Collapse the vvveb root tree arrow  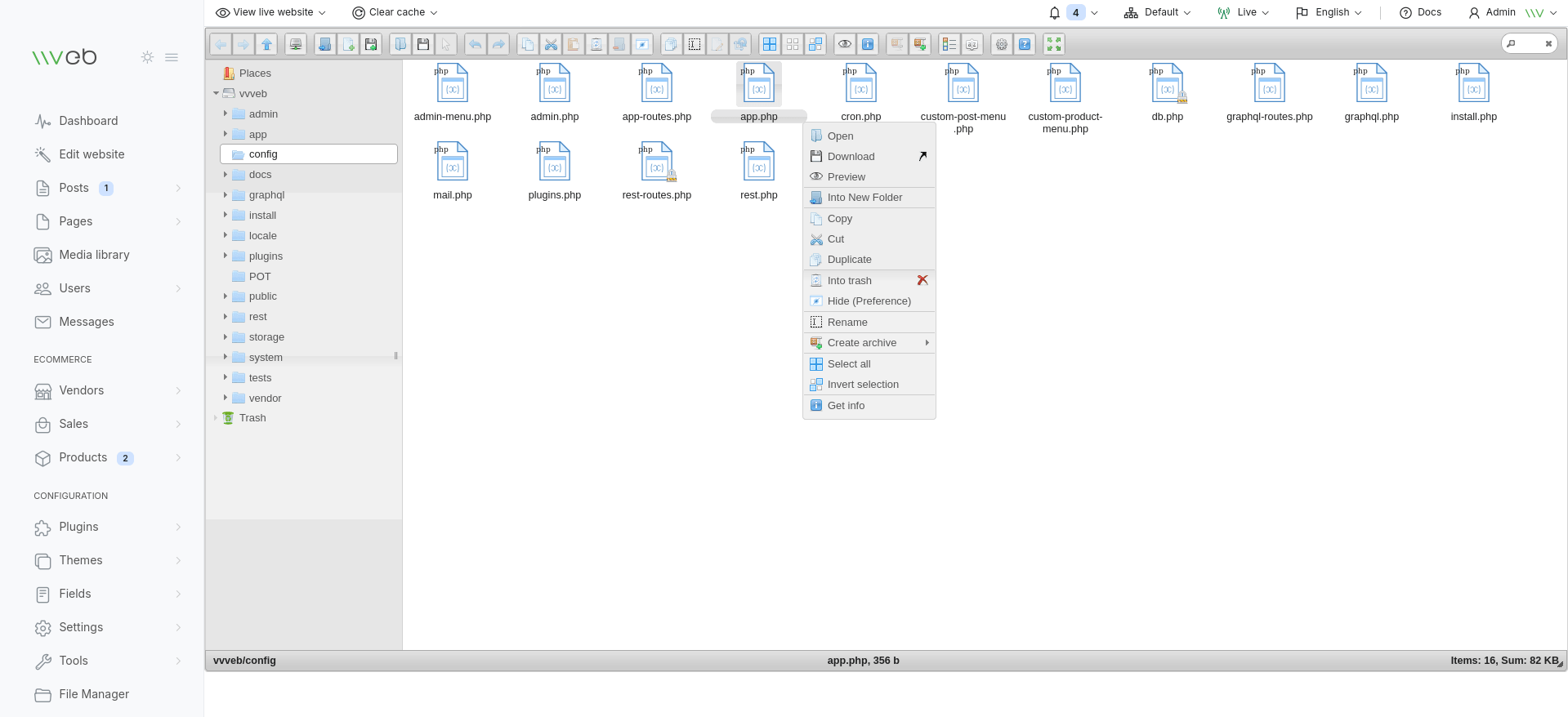(216, 93)
